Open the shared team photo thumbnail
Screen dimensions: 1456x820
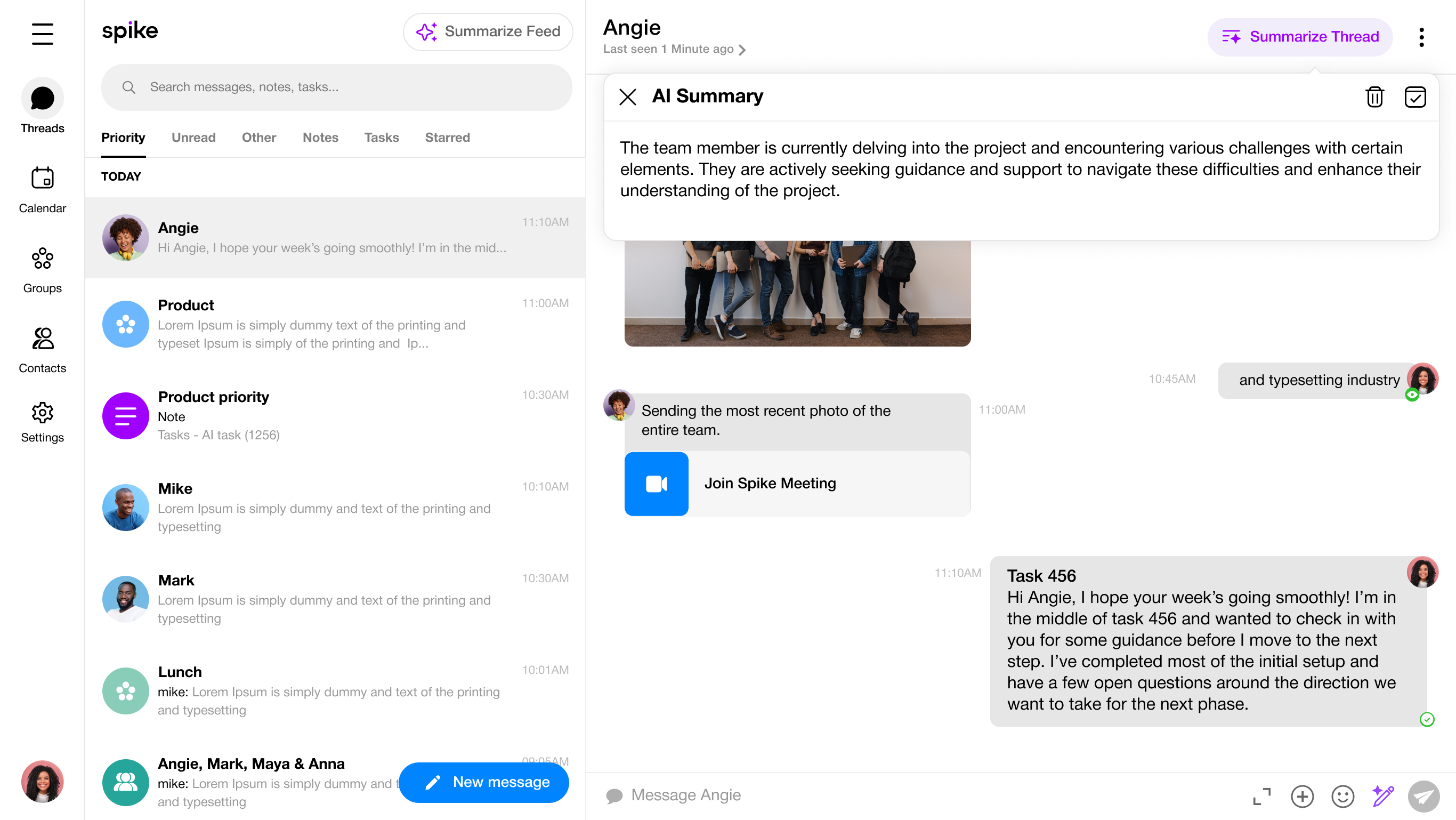[797, 293]
